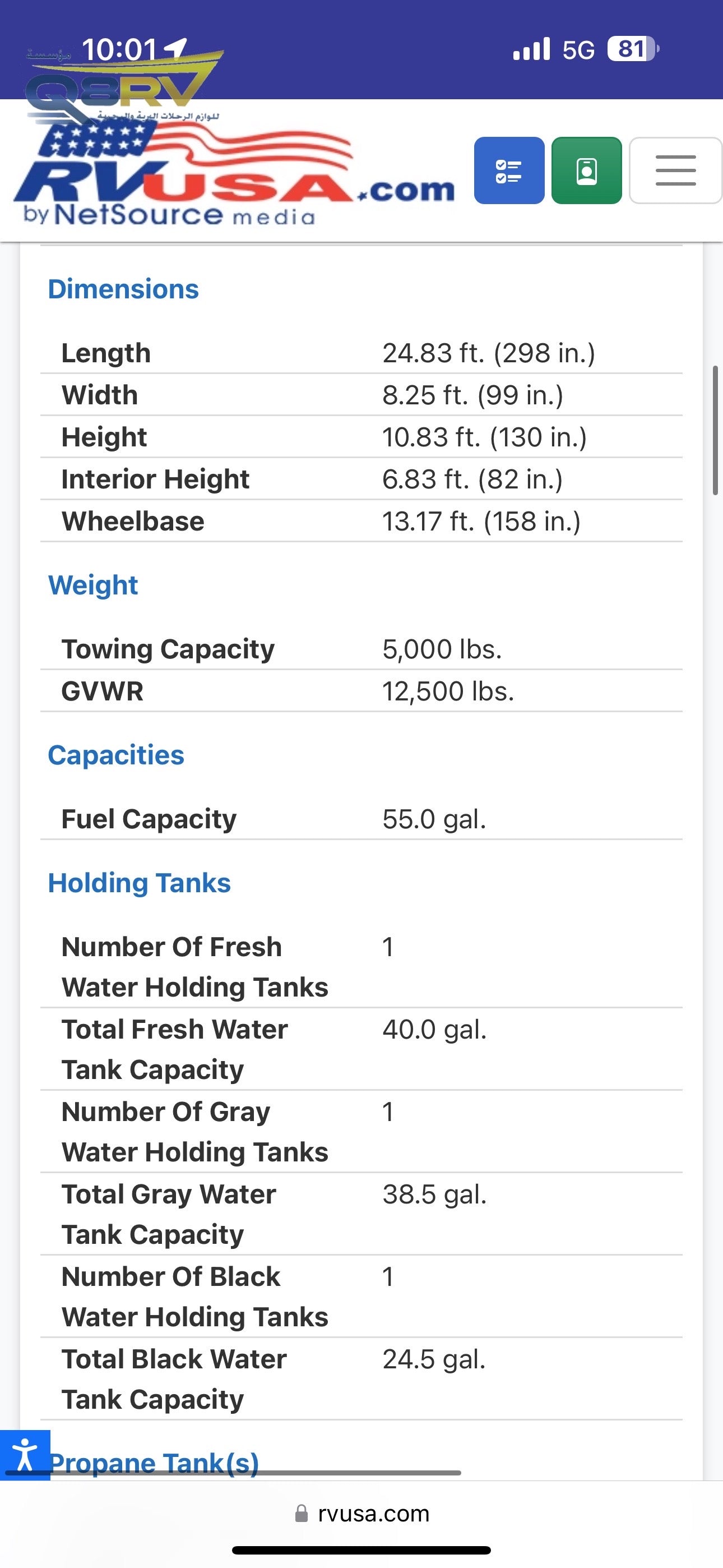
Task: Click the vertical page scrollbar
Action: click(x=716, y=430)
